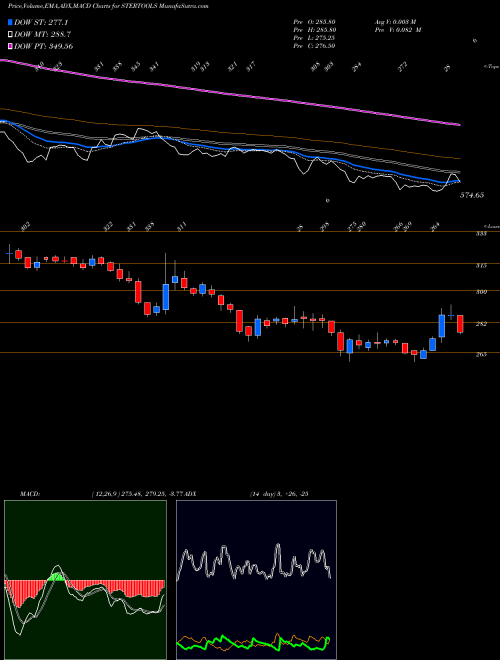Image resolution: width=500 pixels, height=660 pixels.
Task: Click the 333 price axis label
Action: point(482,234)
